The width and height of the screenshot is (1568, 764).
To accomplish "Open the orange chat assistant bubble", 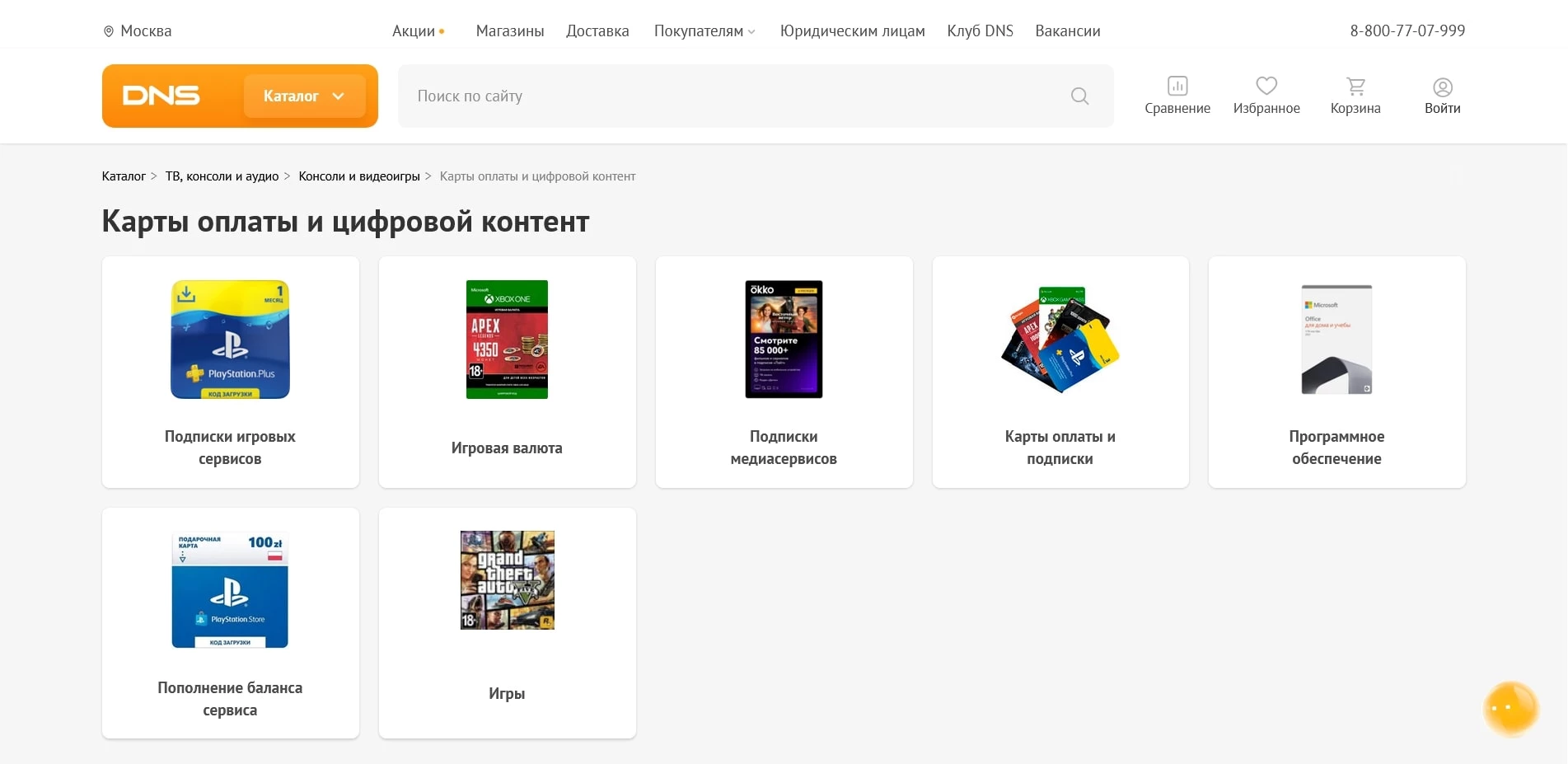I will click(1510, 708).
